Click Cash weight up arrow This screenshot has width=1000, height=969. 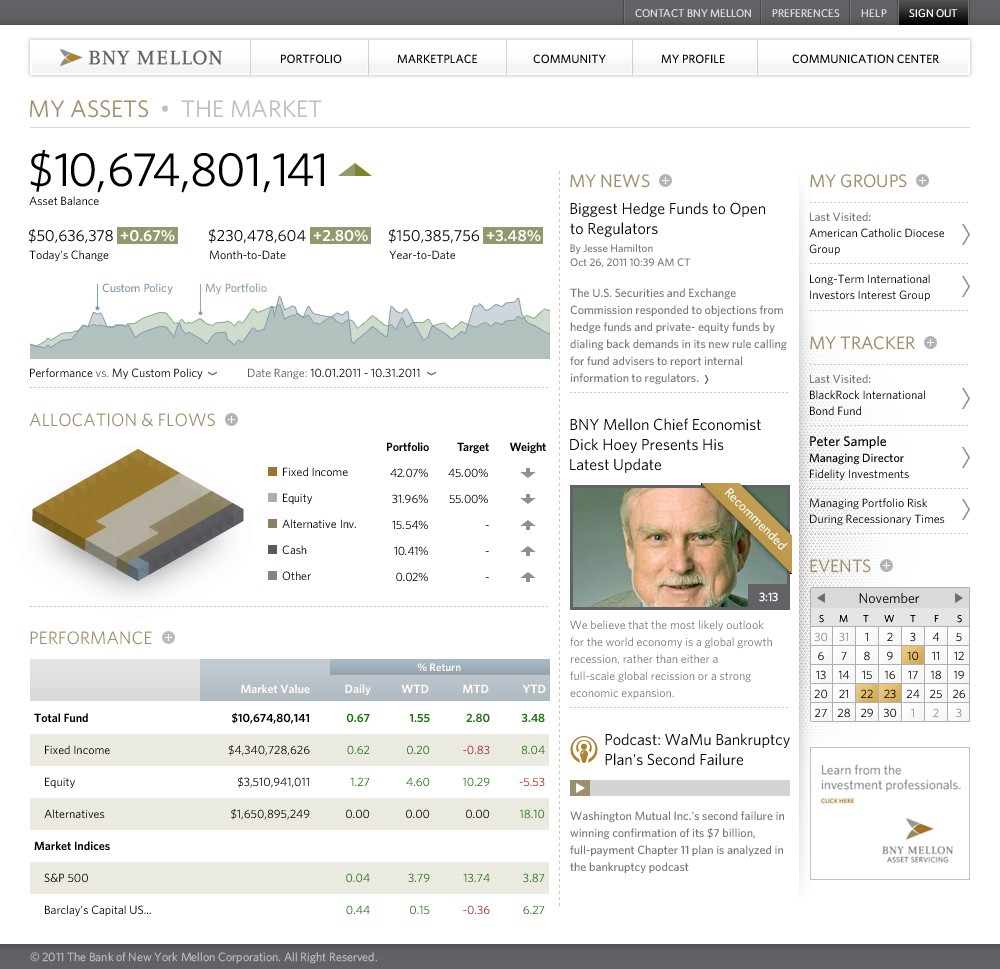[527, 551]
